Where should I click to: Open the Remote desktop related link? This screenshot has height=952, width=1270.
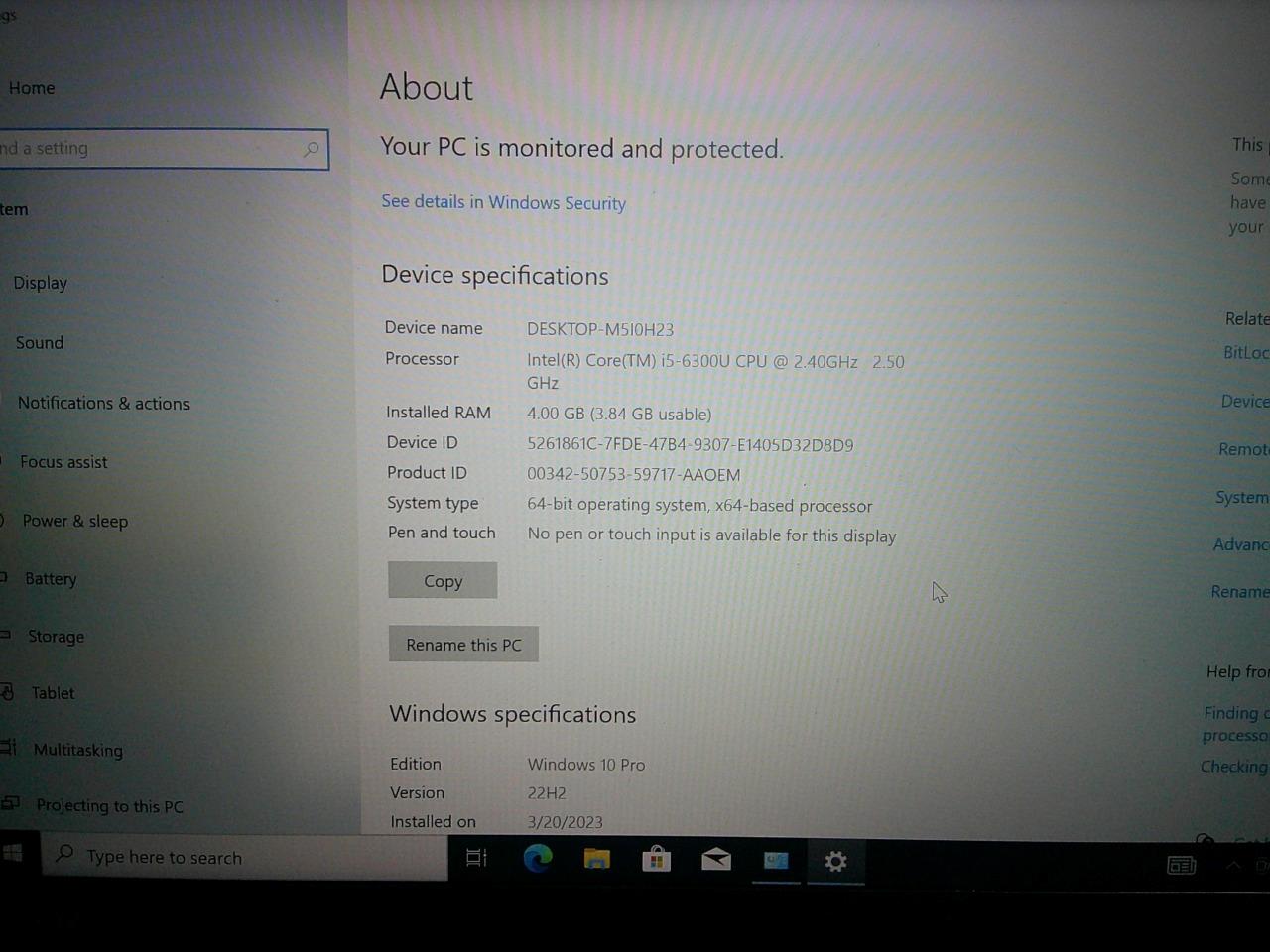click(x=1243, y=449)
